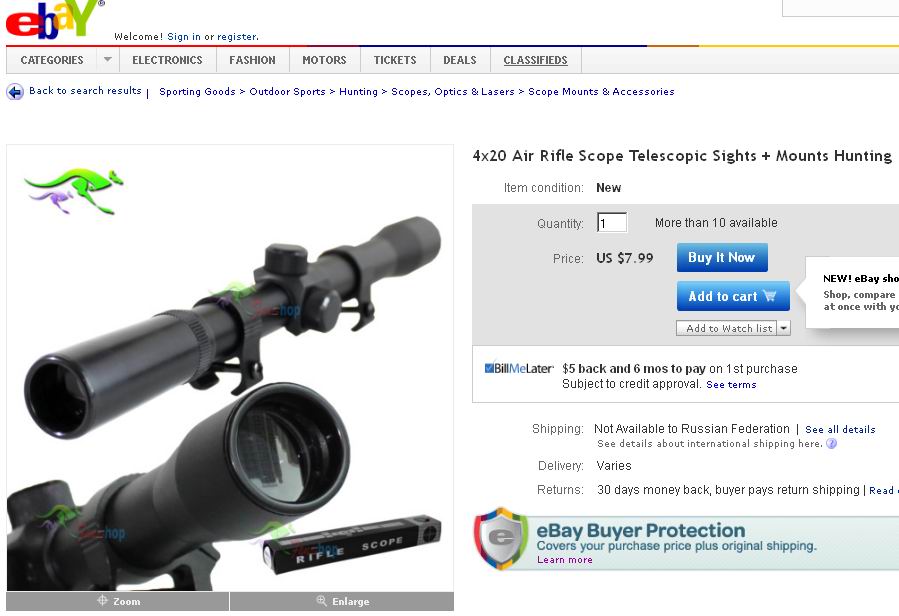Click the eBay Buyer Protection shield icon

coord(501,538)
